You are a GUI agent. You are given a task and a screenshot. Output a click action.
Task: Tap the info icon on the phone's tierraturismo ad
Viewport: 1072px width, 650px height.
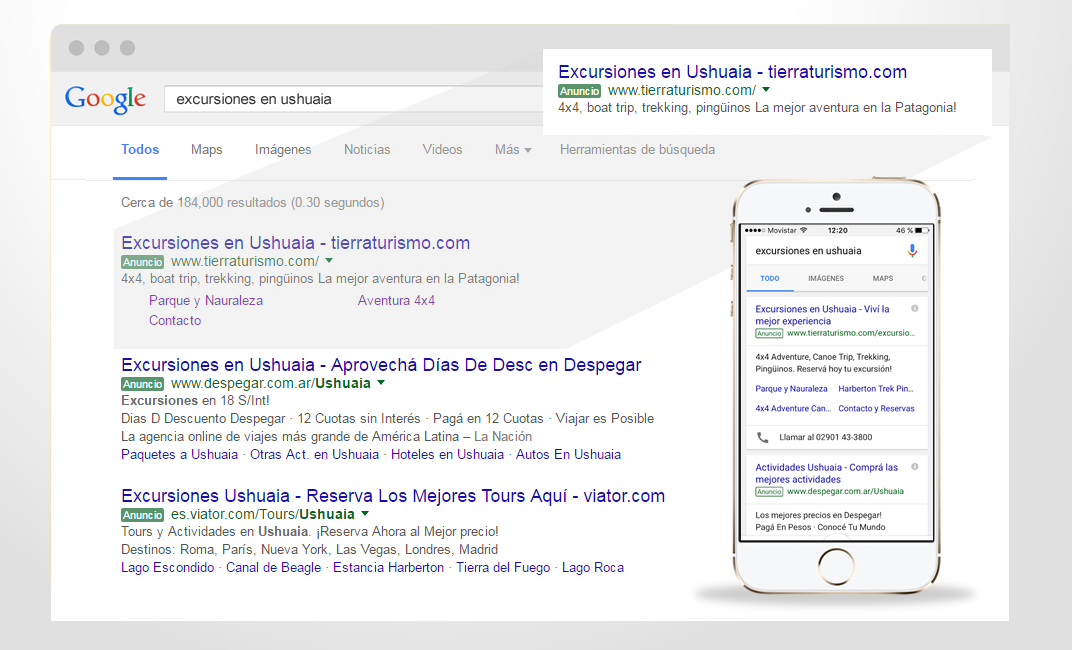915,309
